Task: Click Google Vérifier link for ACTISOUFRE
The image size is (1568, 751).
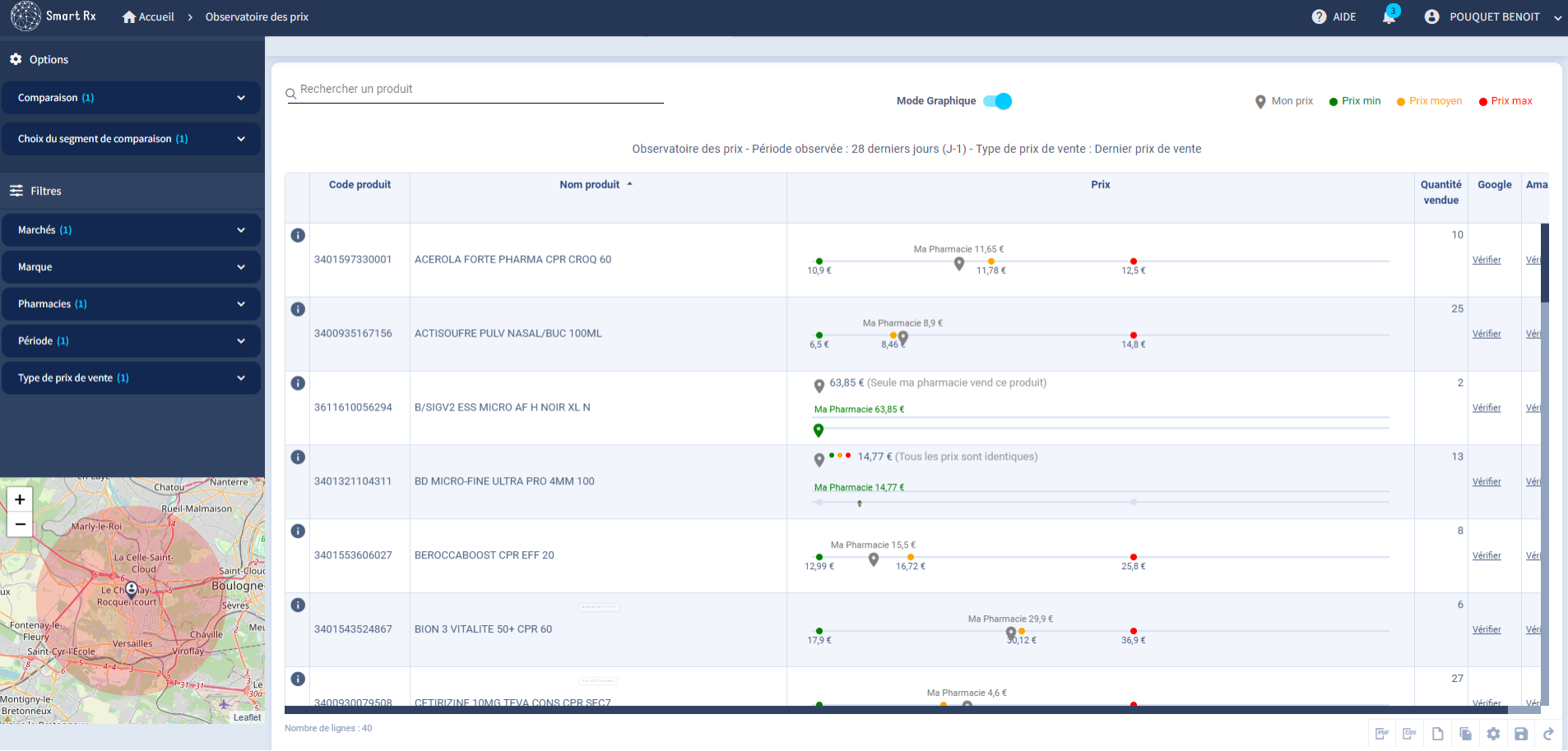Action: [x=1487, y=334]
